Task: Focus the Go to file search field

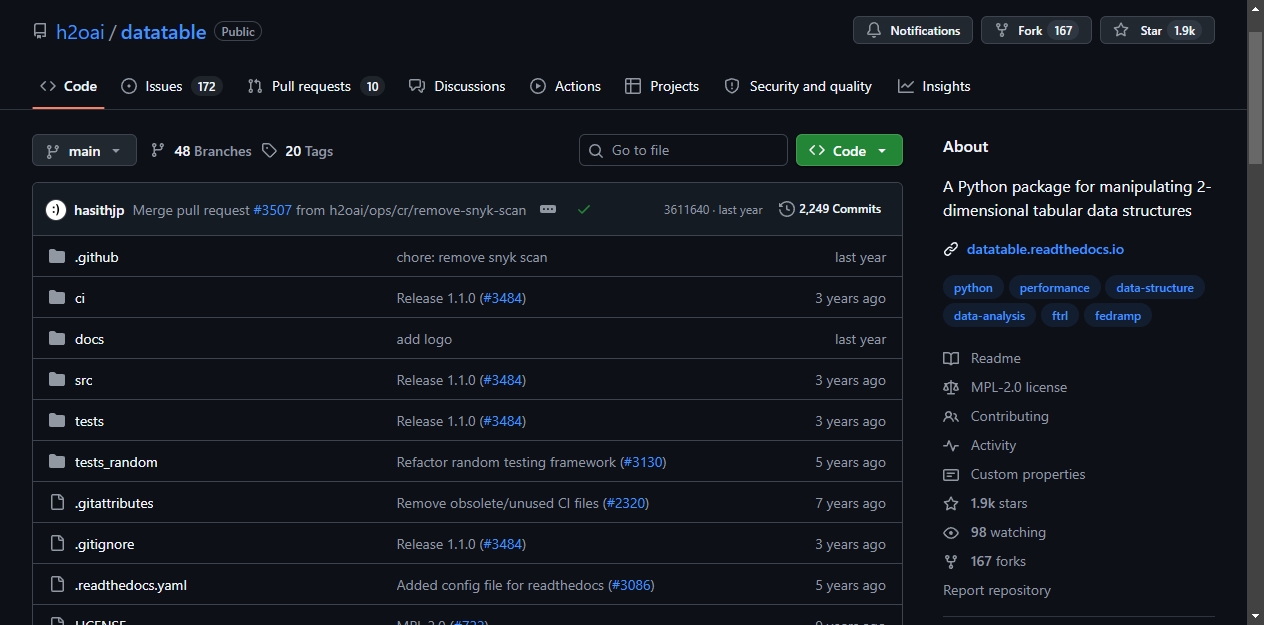Action: [x=683, y=150]
